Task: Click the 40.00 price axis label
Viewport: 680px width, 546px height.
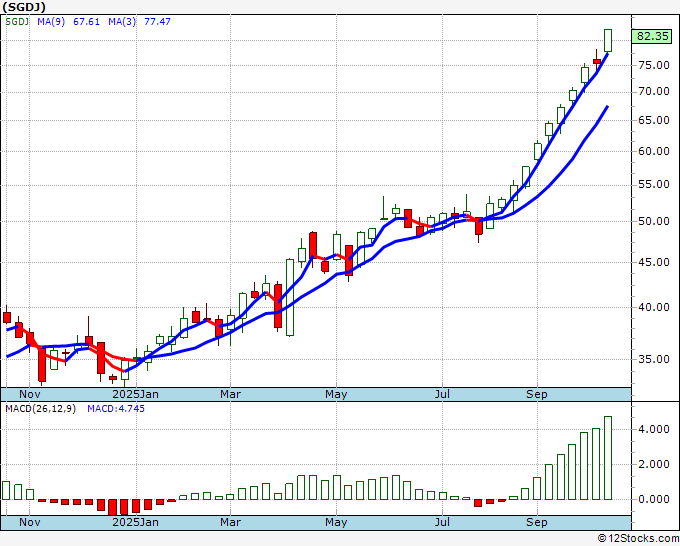Action: (654, 307)
